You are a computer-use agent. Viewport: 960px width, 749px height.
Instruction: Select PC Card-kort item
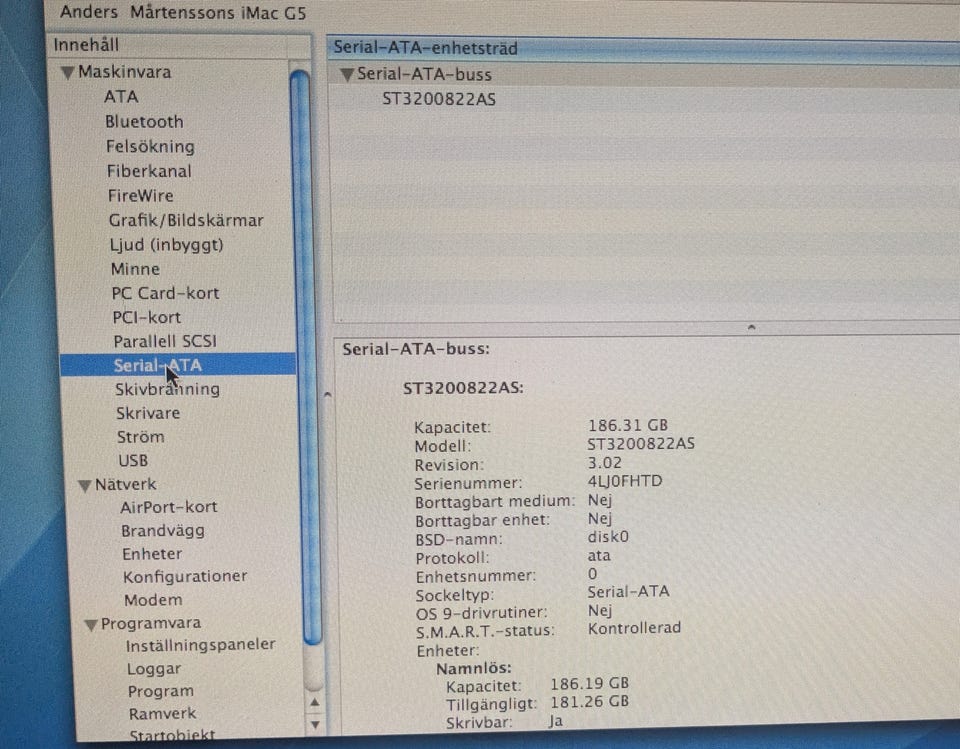point(165,293)
